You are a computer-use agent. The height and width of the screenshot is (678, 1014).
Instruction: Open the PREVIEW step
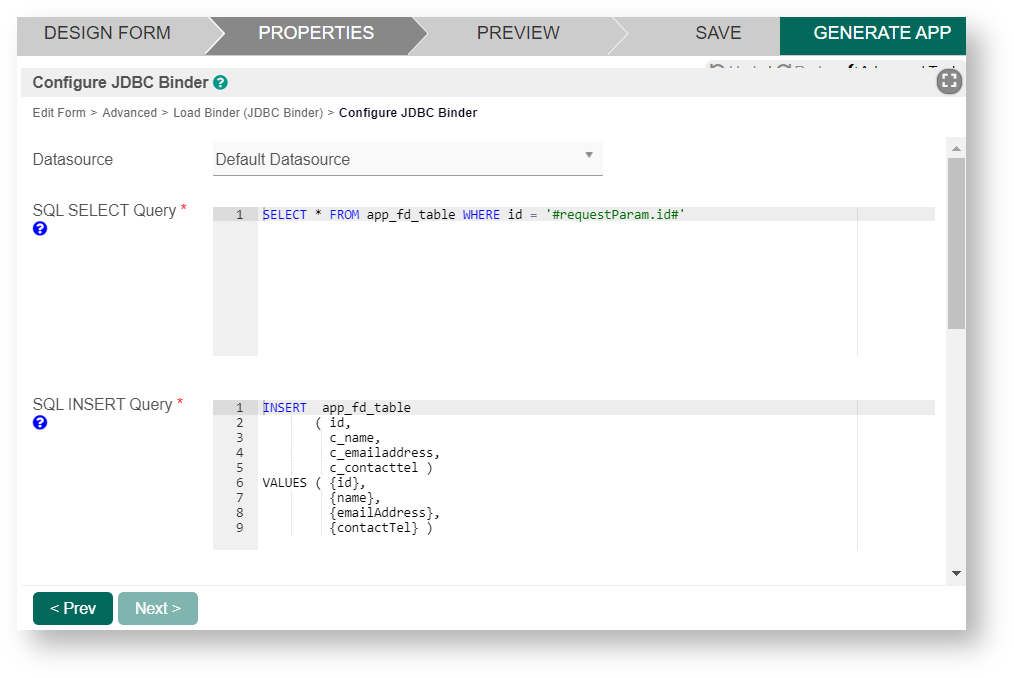pos(518,33)
